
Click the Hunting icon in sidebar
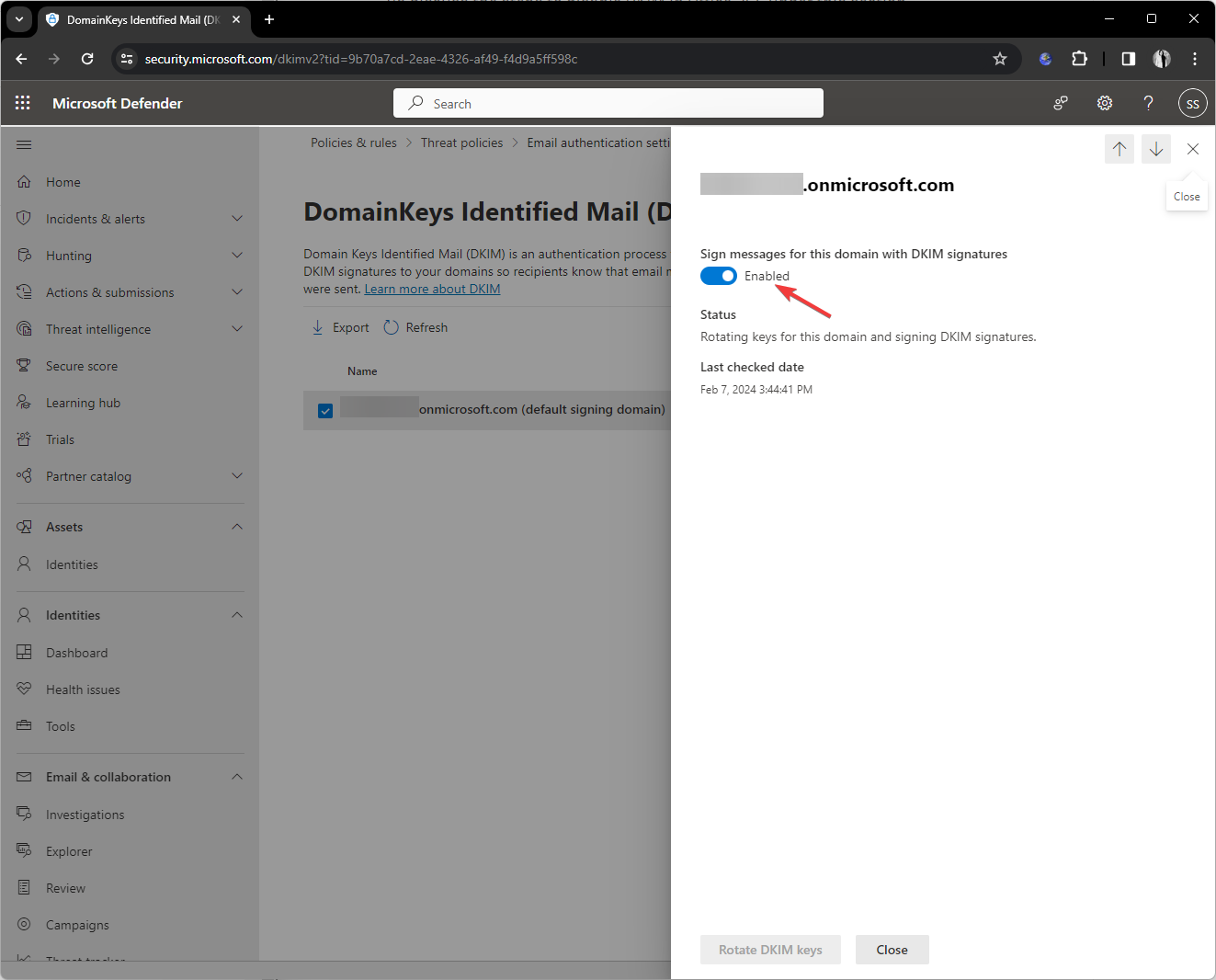click(25, 256)
